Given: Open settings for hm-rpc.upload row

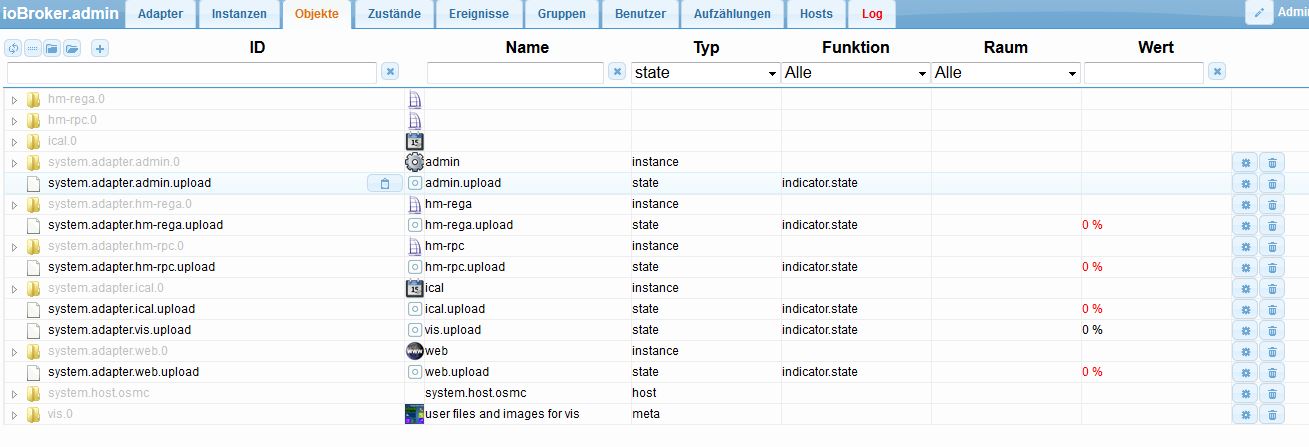Looking at the screenshot, I should click(x=1245, y=267).
